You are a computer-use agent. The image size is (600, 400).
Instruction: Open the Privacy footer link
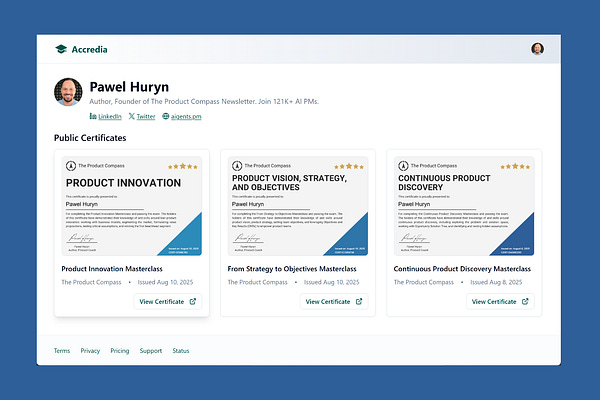coord(90,351)
